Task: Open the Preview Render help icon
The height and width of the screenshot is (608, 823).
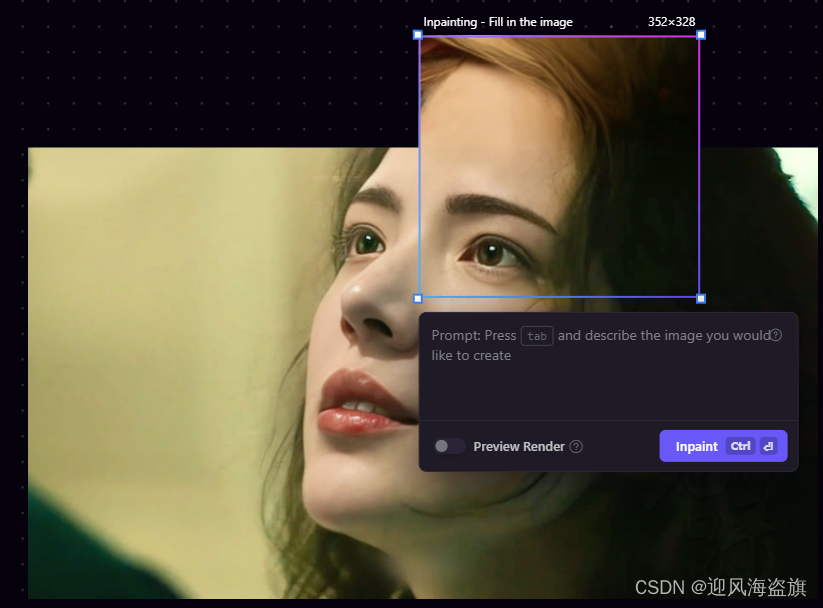Action: point(576,447)
